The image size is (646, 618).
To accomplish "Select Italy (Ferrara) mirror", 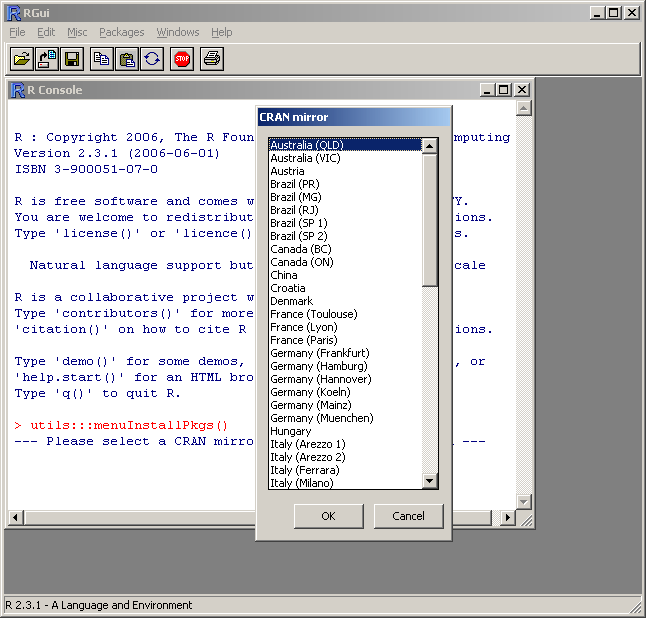I will click(345, 470).
